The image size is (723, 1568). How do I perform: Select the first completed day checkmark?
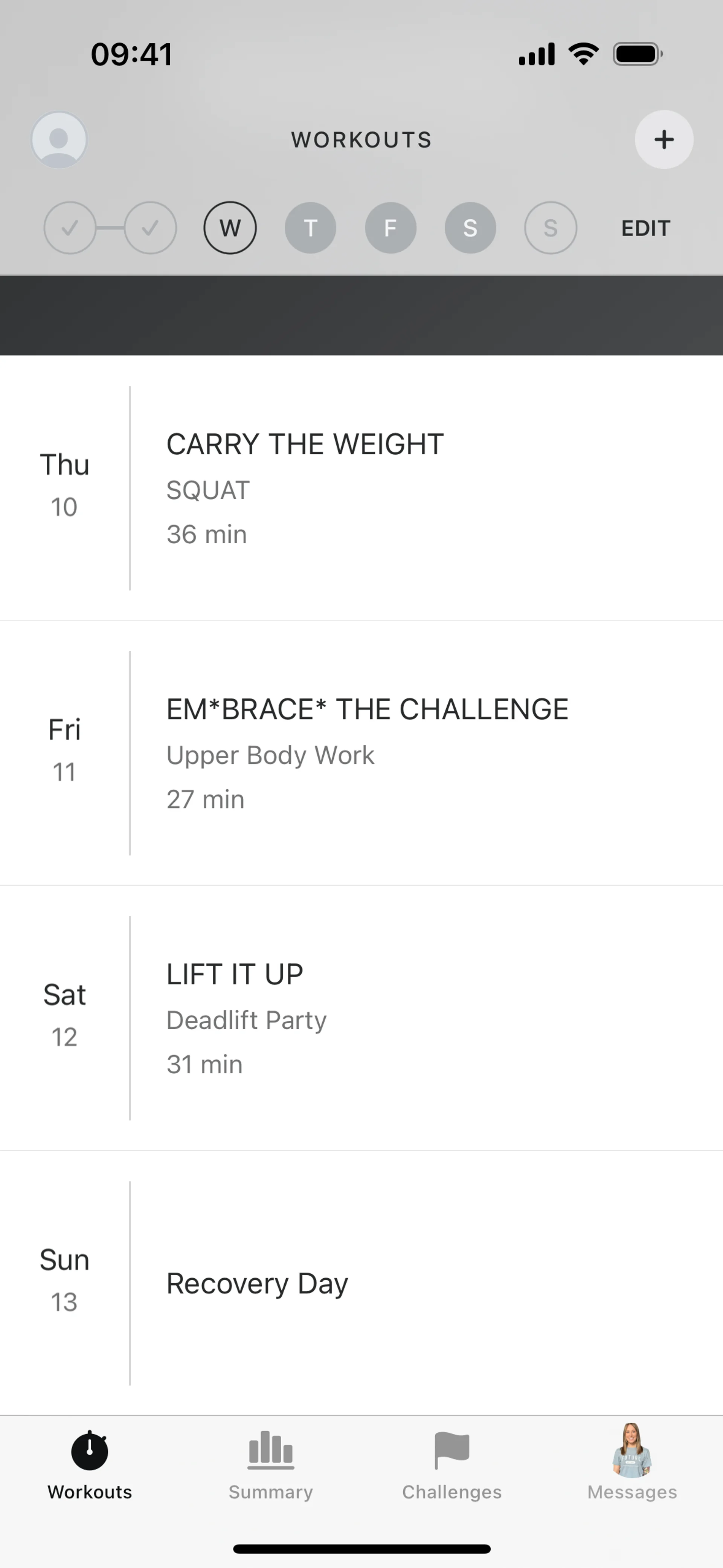coord(70,228)
